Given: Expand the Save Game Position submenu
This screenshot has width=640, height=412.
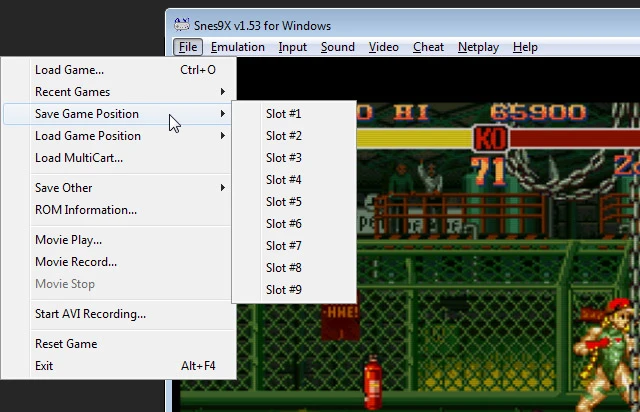Looking at the screenshot, I should click(118, 114).
